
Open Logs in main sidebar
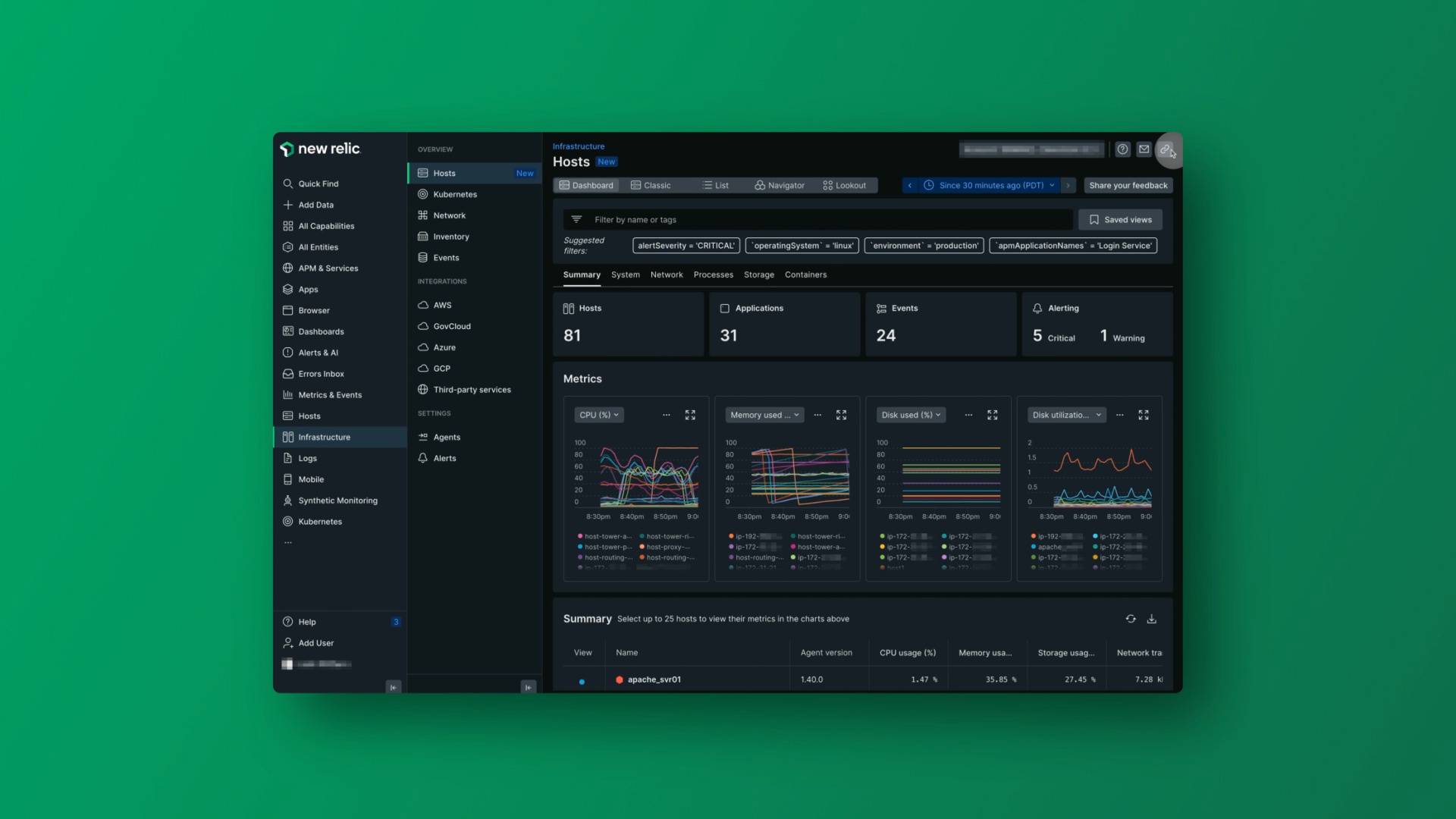pos(307,459)
